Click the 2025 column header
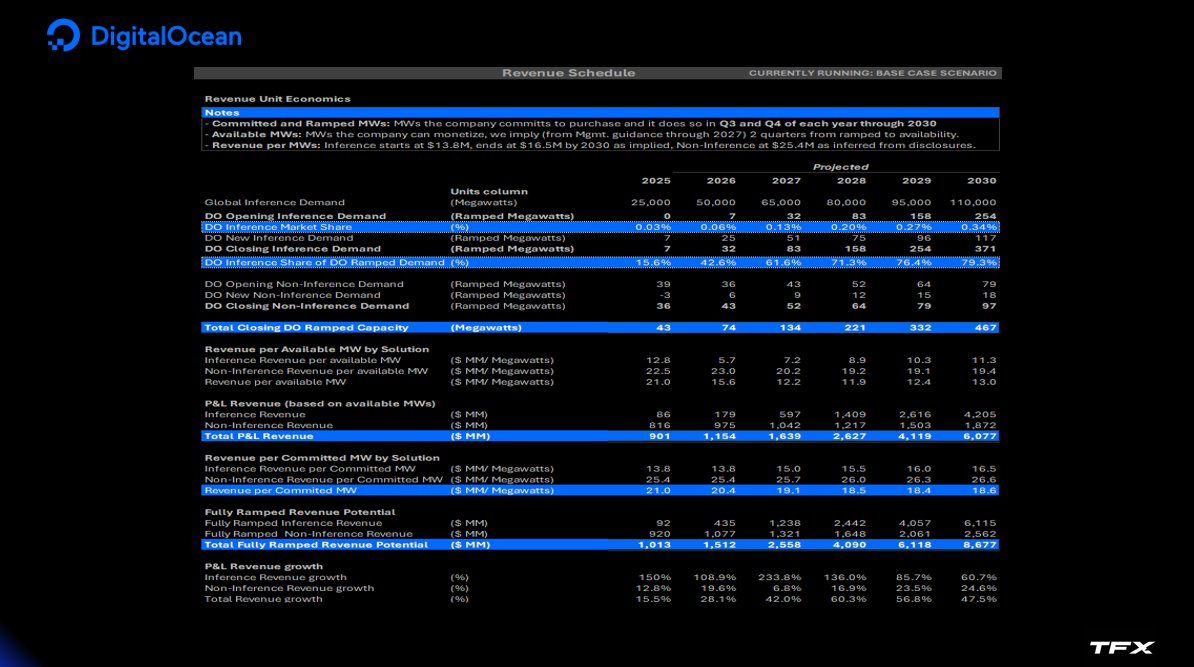The width and height of the screenshot is (1194, 667). [x=656, y=180]
